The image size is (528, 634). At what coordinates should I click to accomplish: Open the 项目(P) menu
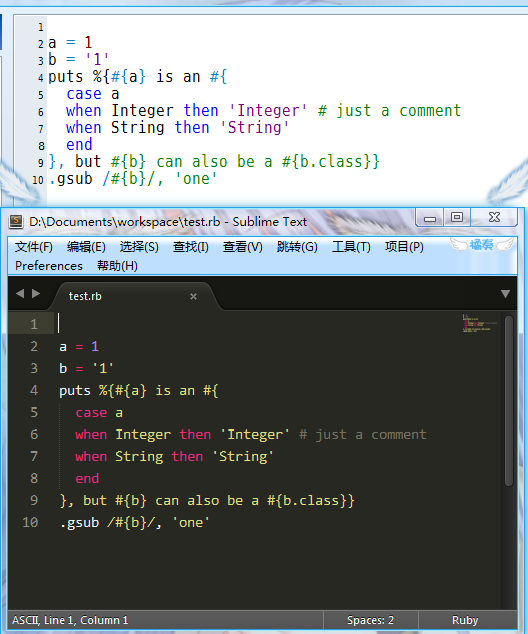pos(404,247)
